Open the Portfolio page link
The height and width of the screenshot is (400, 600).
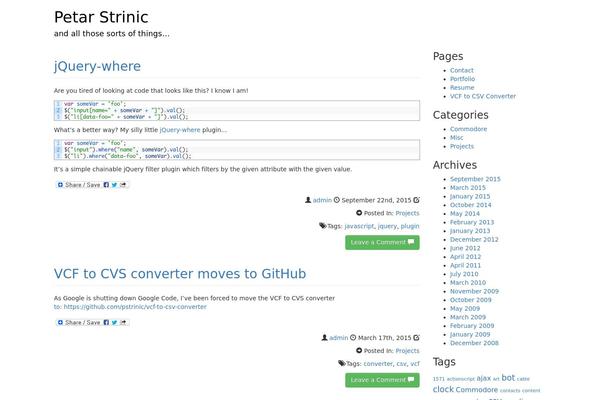click(462, 79)
